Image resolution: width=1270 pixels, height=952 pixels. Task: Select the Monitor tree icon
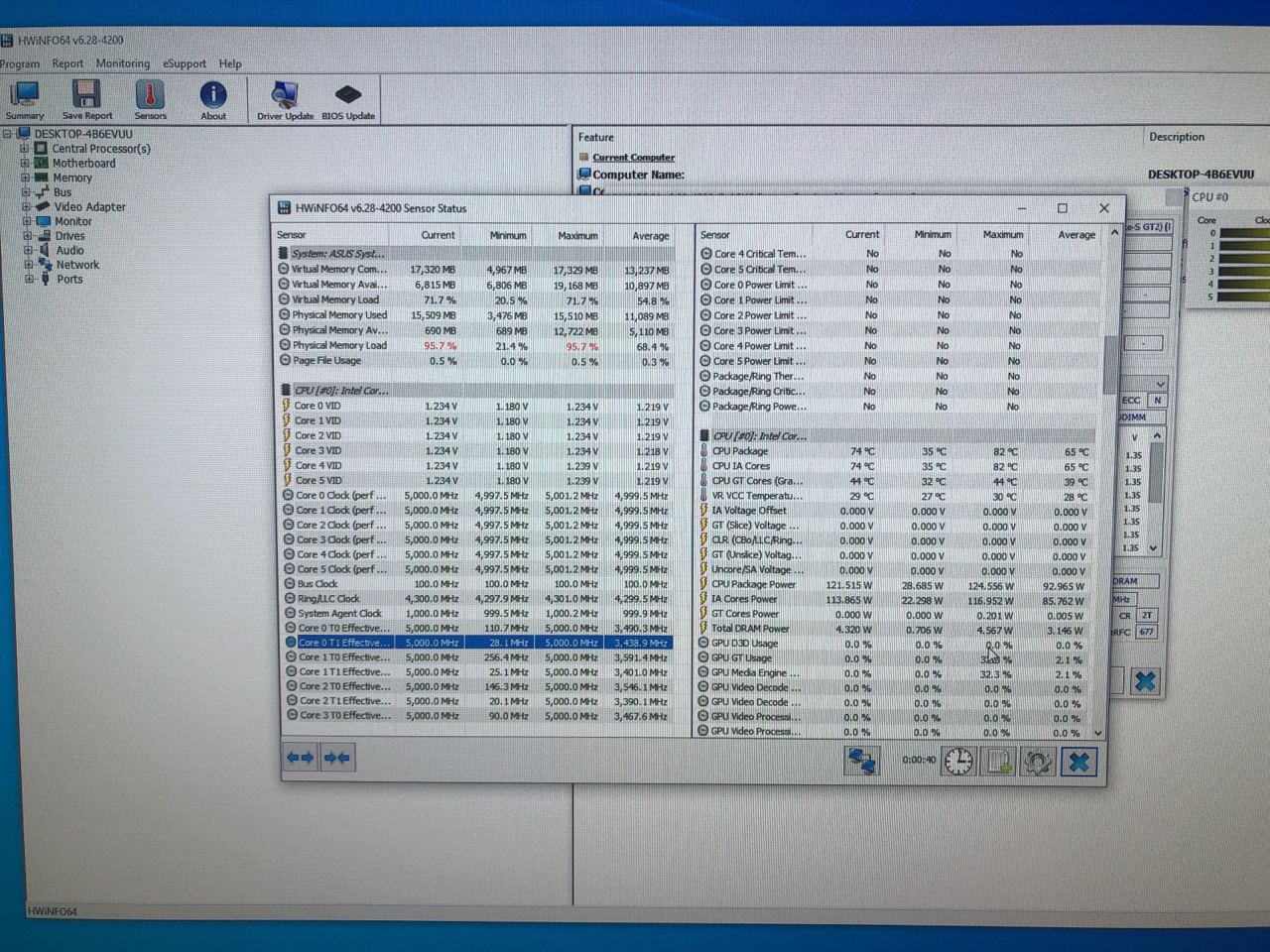[x=43, y=221]
